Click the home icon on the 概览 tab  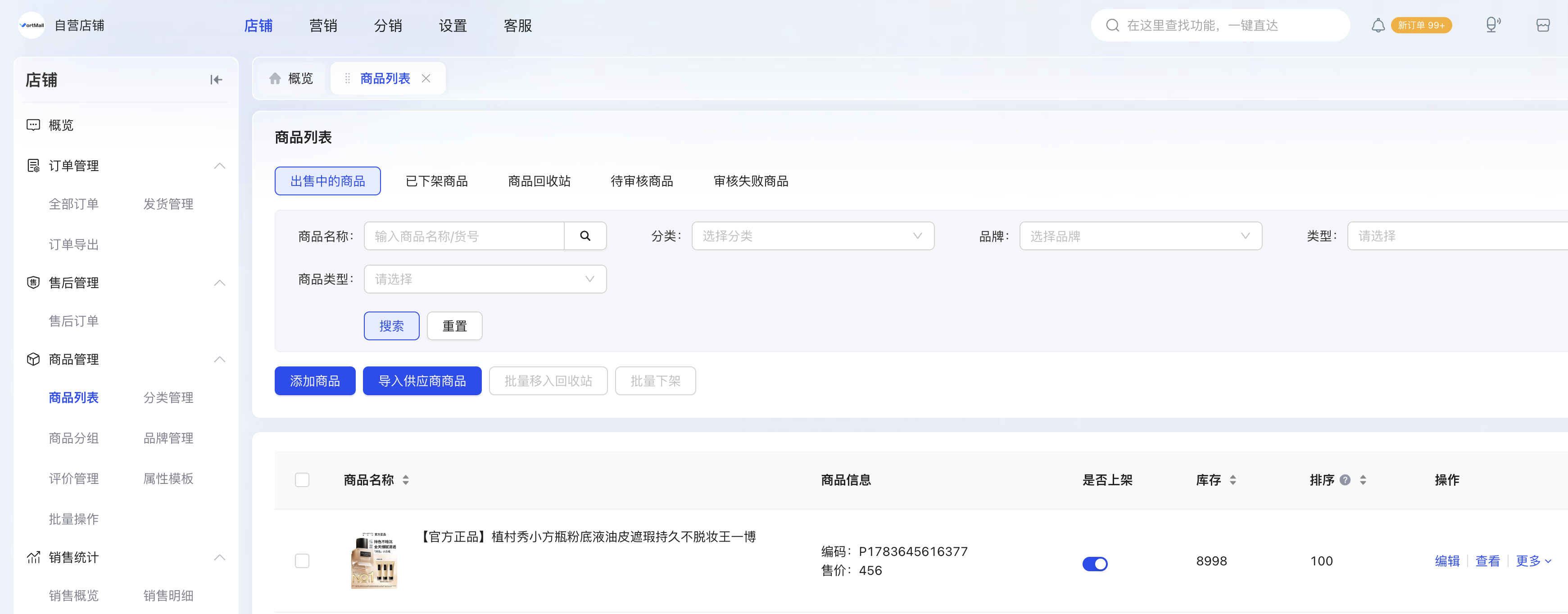275,78
